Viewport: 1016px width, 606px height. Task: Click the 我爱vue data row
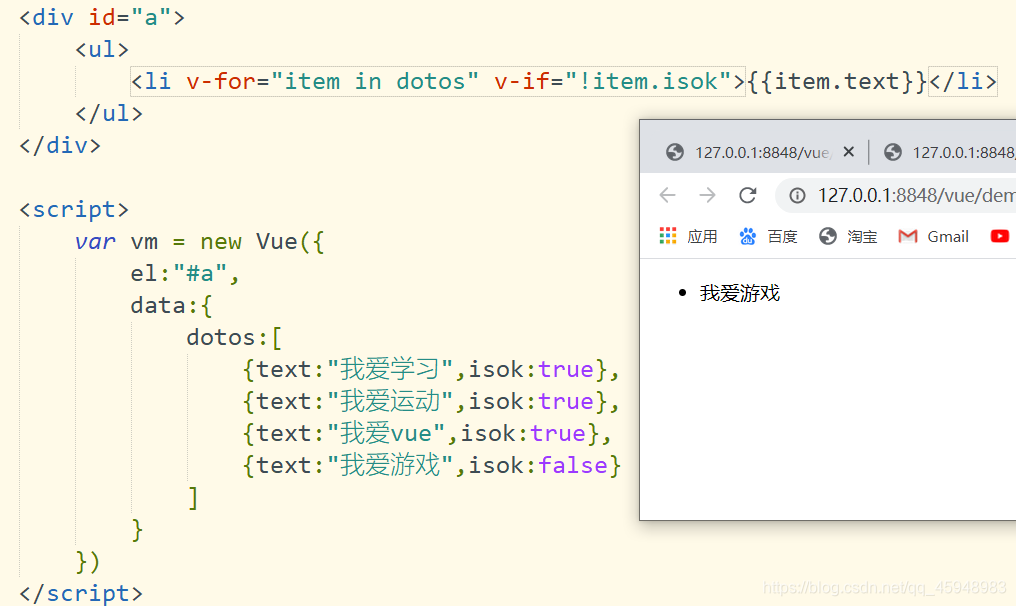coord(427,433)
